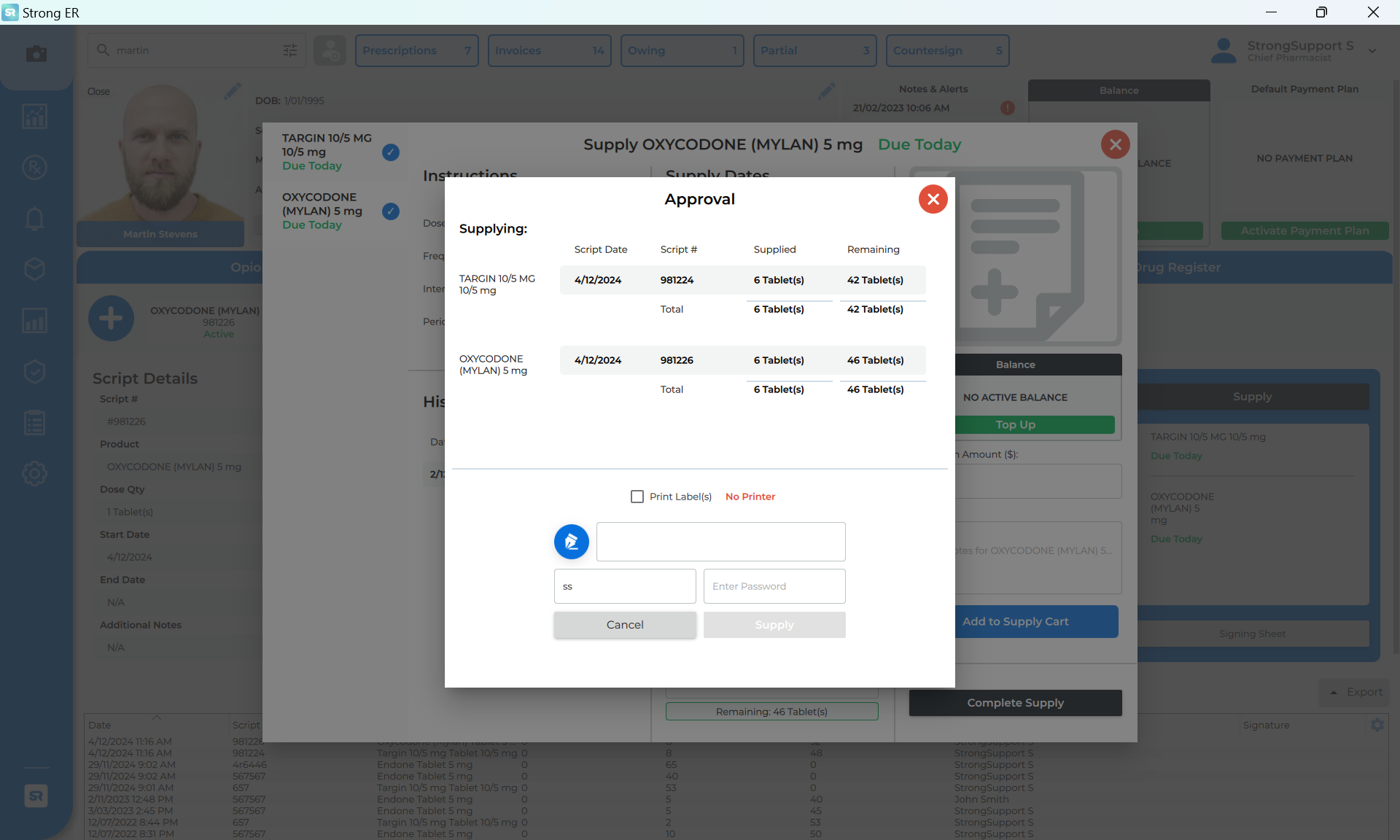Click the edit pencil near patient photo
1400x840 pixels.
(233, 91)
